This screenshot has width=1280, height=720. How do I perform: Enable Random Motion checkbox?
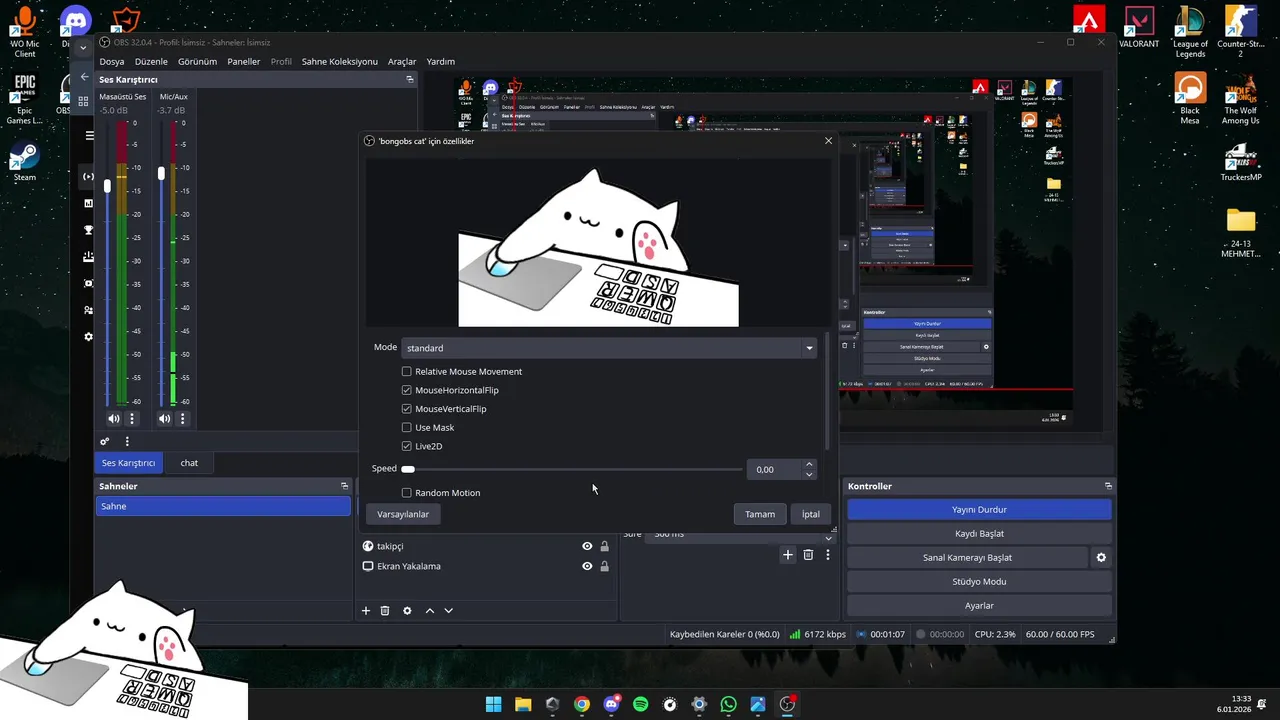(407, 493)
